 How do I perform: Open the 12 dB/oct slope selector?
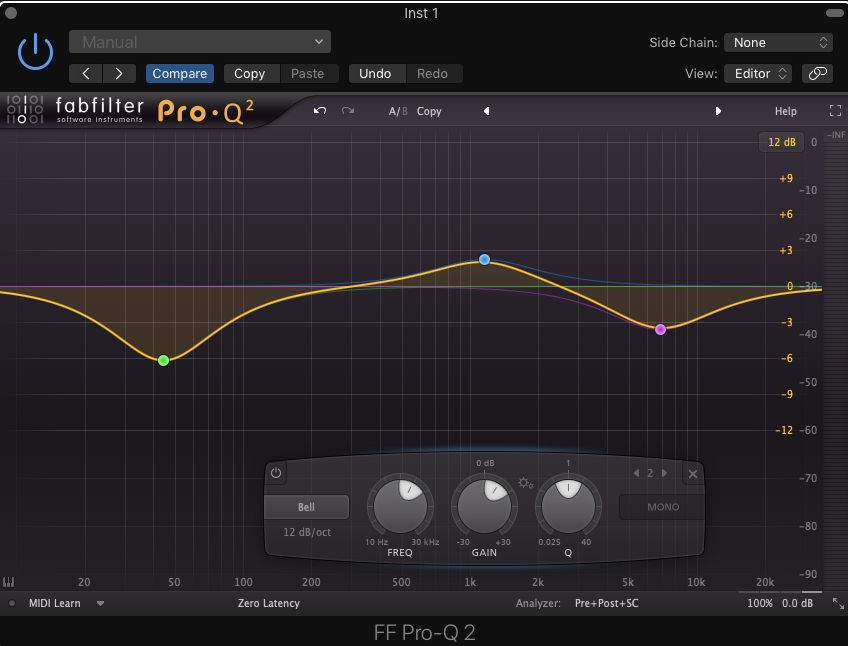click(x=307, y=532)
